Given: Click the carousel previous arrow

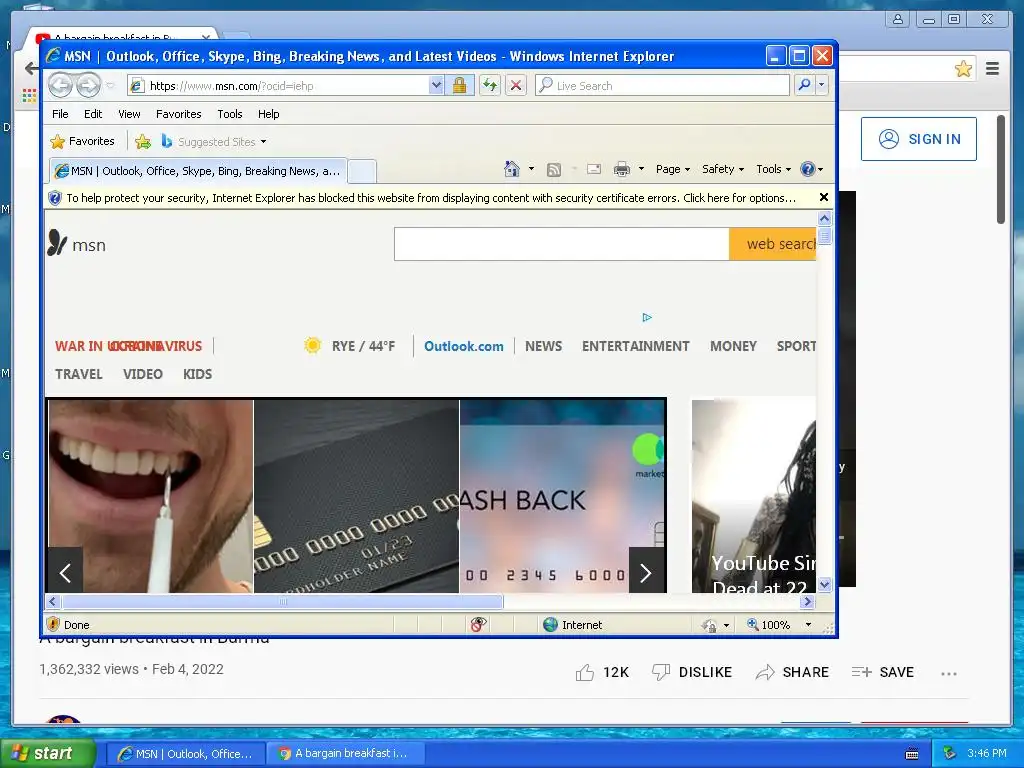Looking at the screenshot, I should coord(65,573).
